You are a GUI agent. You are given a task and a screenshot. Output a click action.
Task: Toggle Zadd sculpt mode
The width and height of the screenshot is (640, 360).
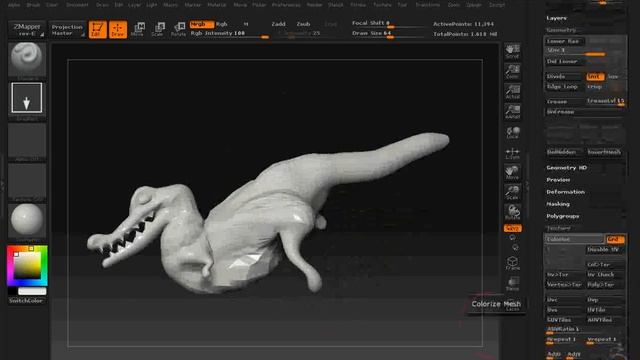coord(278,24)
